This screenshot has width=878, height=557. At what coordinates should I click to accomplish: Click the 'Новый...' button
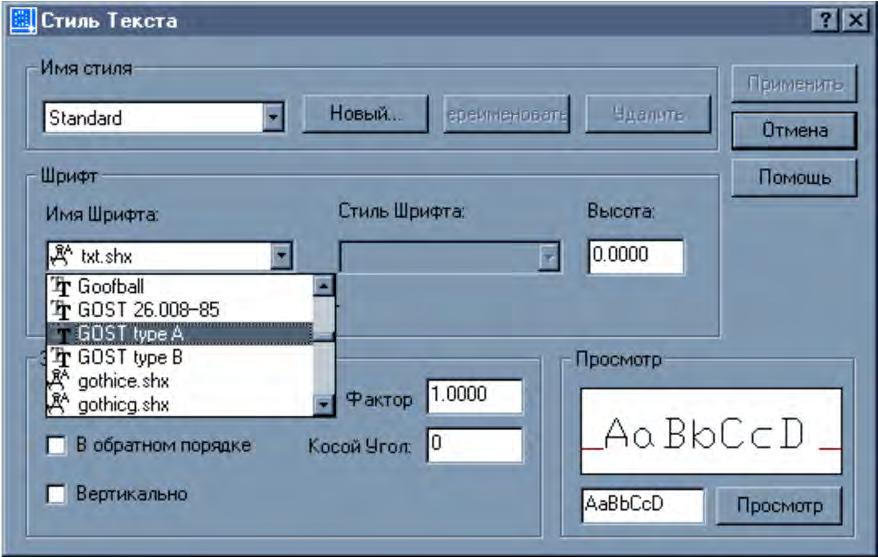[366, 114]
